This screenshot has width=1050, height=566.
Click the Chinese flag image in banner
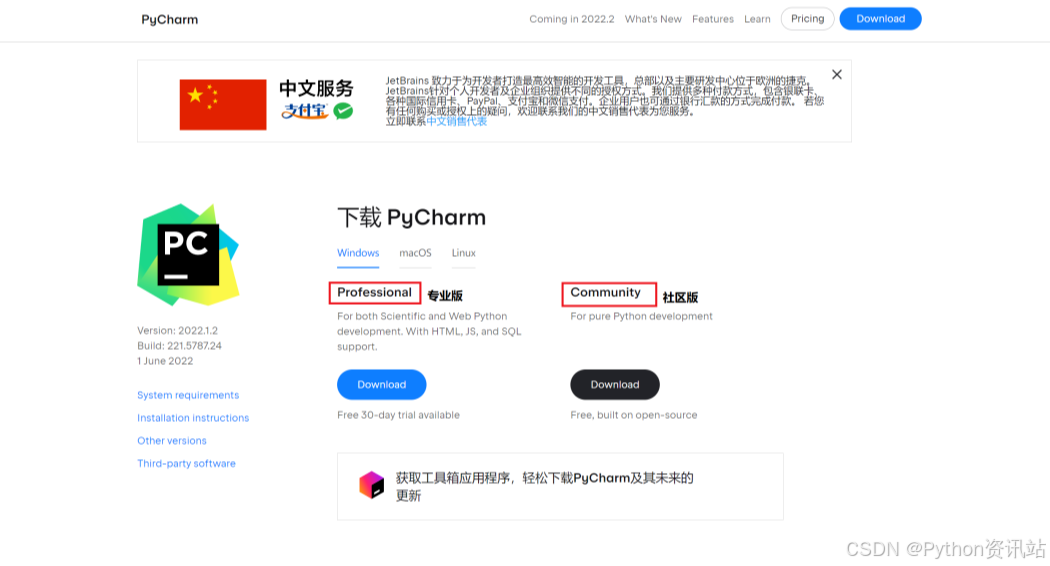pyautogui.click(x=222, y=104)
